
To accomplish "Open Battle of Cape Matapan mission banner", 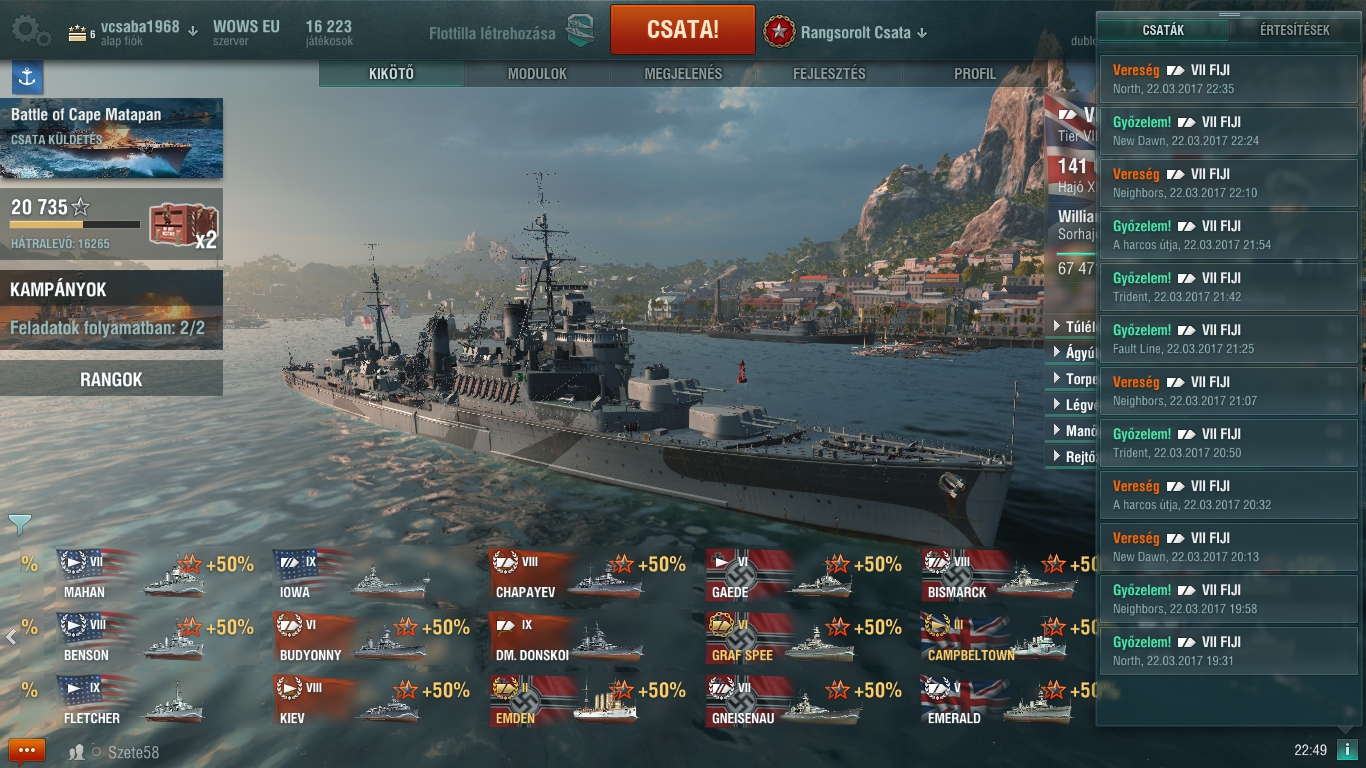I will (111, 138).
